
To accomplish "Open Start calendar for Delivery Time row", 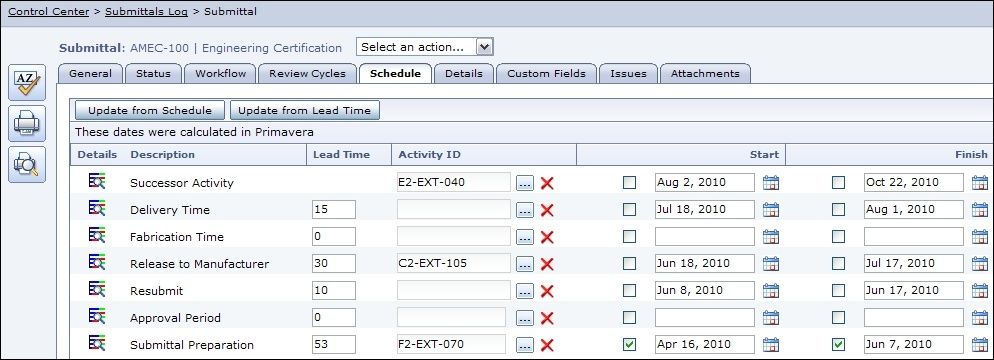I will (771, 210).
